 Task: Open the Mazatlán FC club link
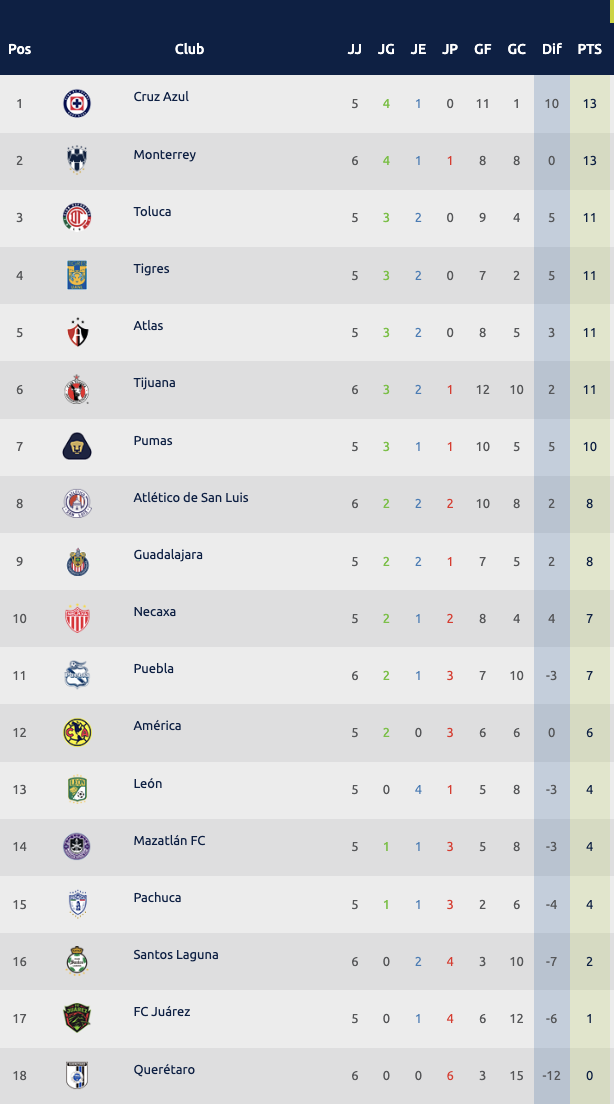click(x=169, y=841)
